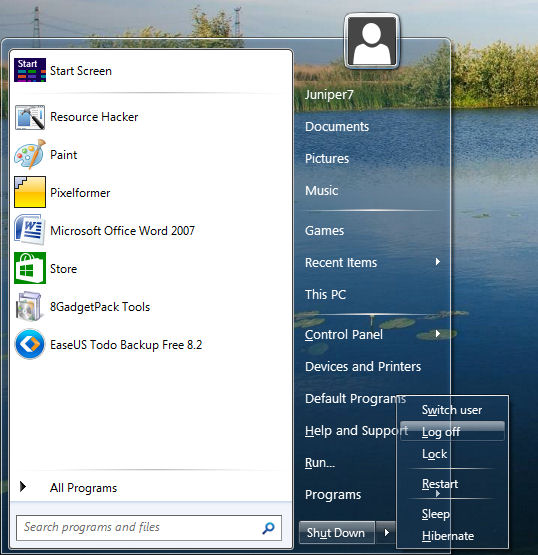
Task: Launch EaseUS Todo Backup icon
Action: coord(30,344)
